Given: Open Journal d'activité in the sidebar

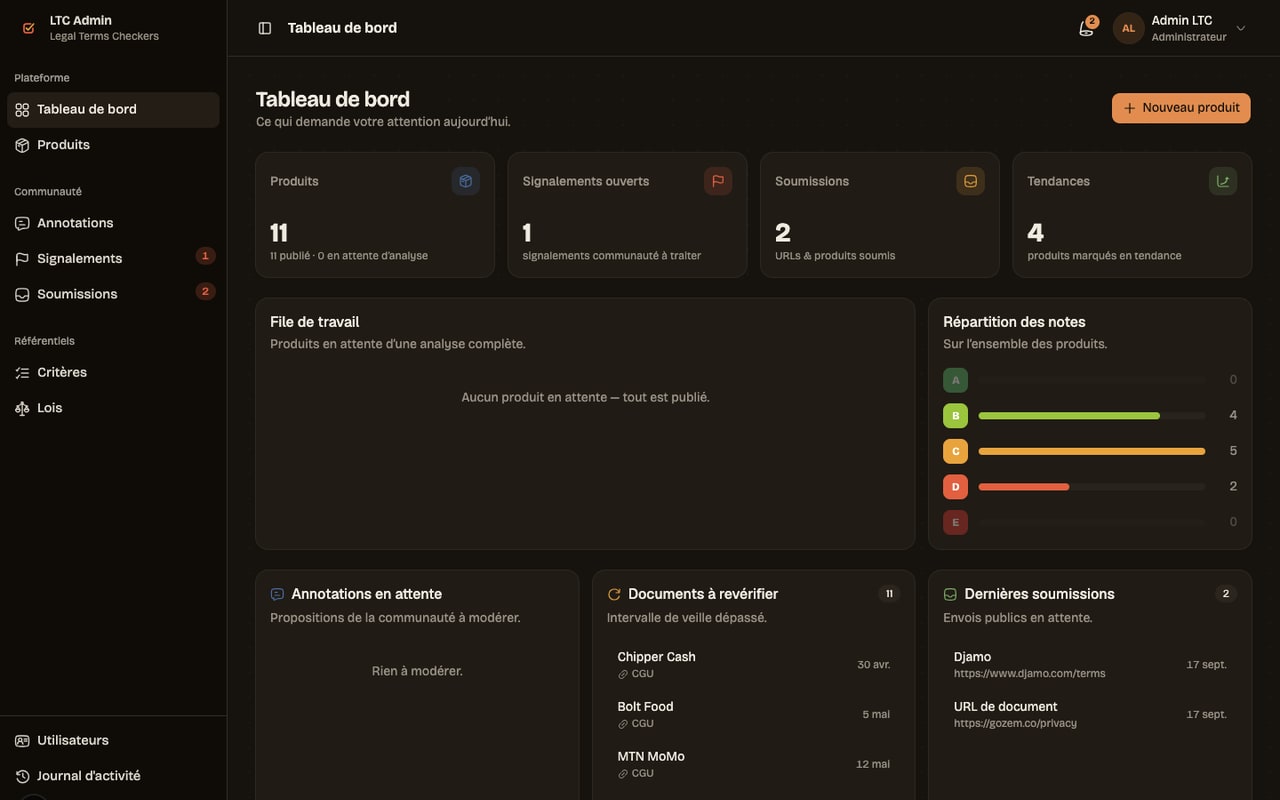Looking at the screenshot, I should [113, 776].
